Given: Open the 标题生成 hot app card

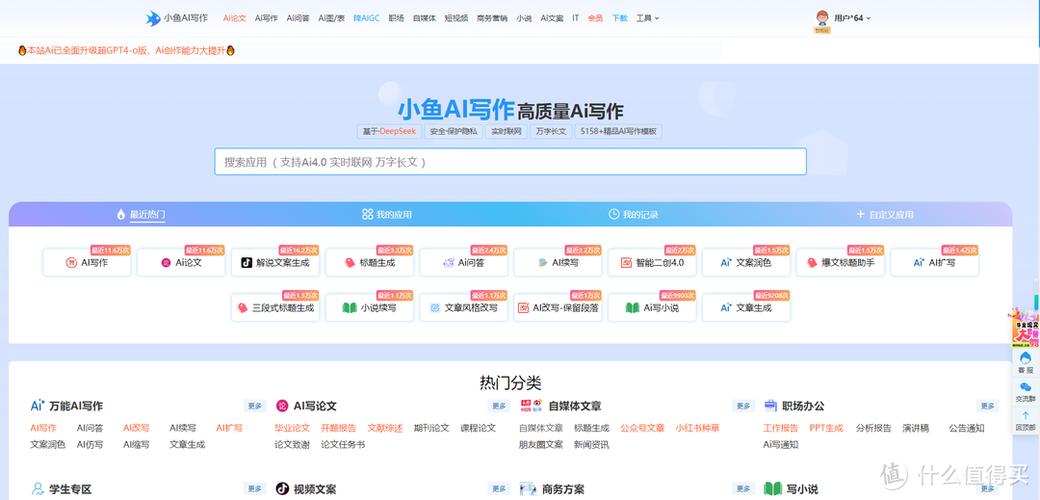Looking at the screenshot, I should point(369,263).
